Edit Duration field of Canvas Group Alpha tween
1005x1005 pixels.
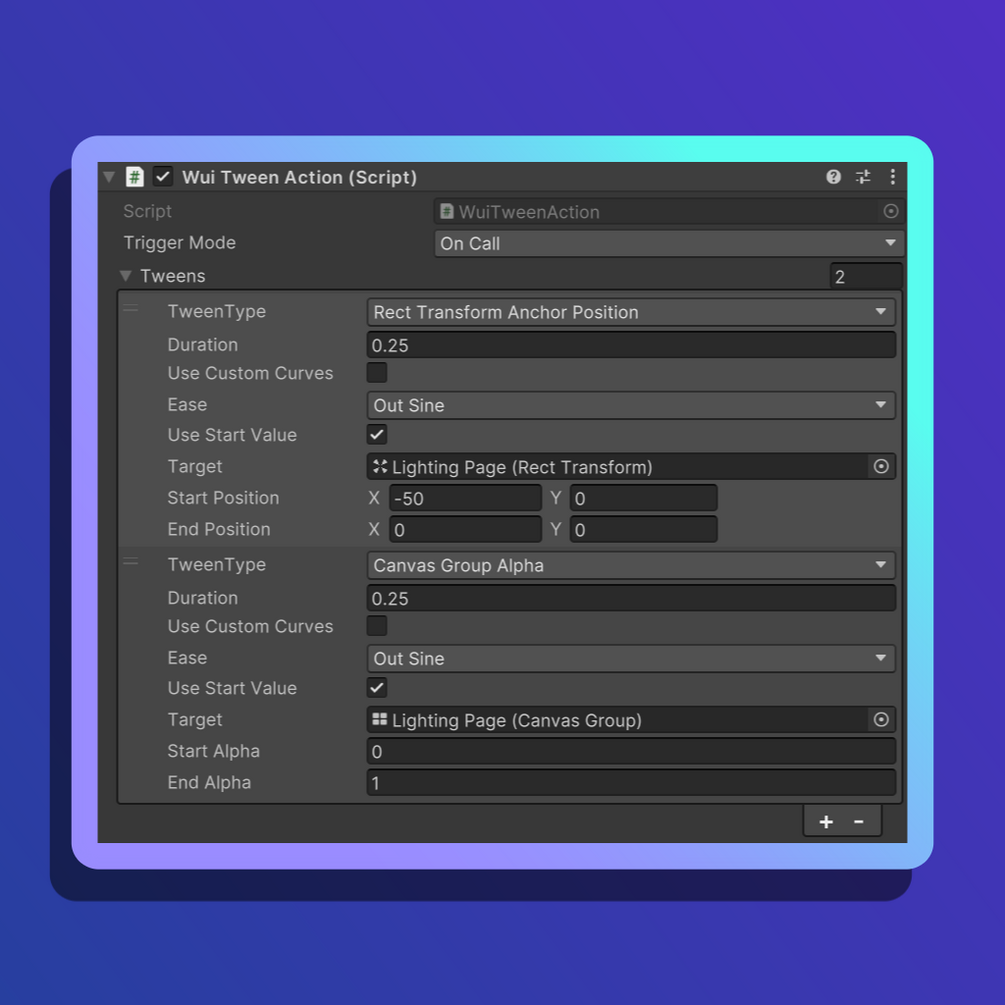[x=631, y=598]
